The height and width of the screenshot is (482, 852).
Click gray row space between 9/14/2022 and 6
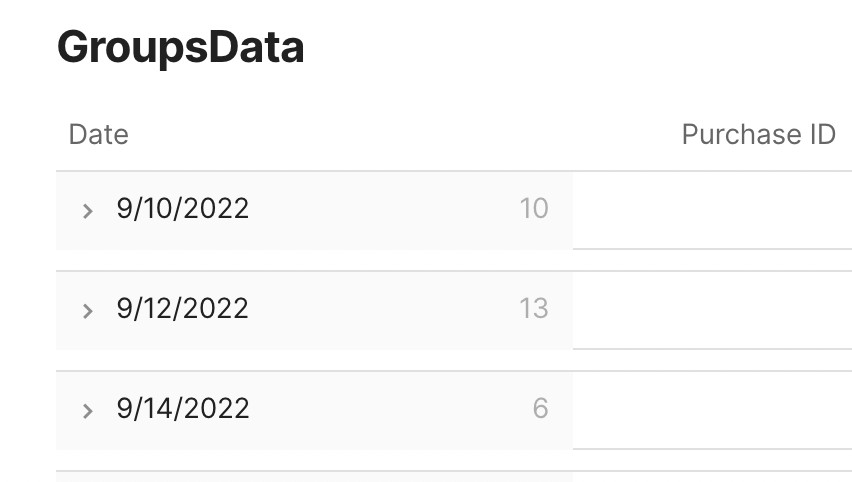pos(390,411)
